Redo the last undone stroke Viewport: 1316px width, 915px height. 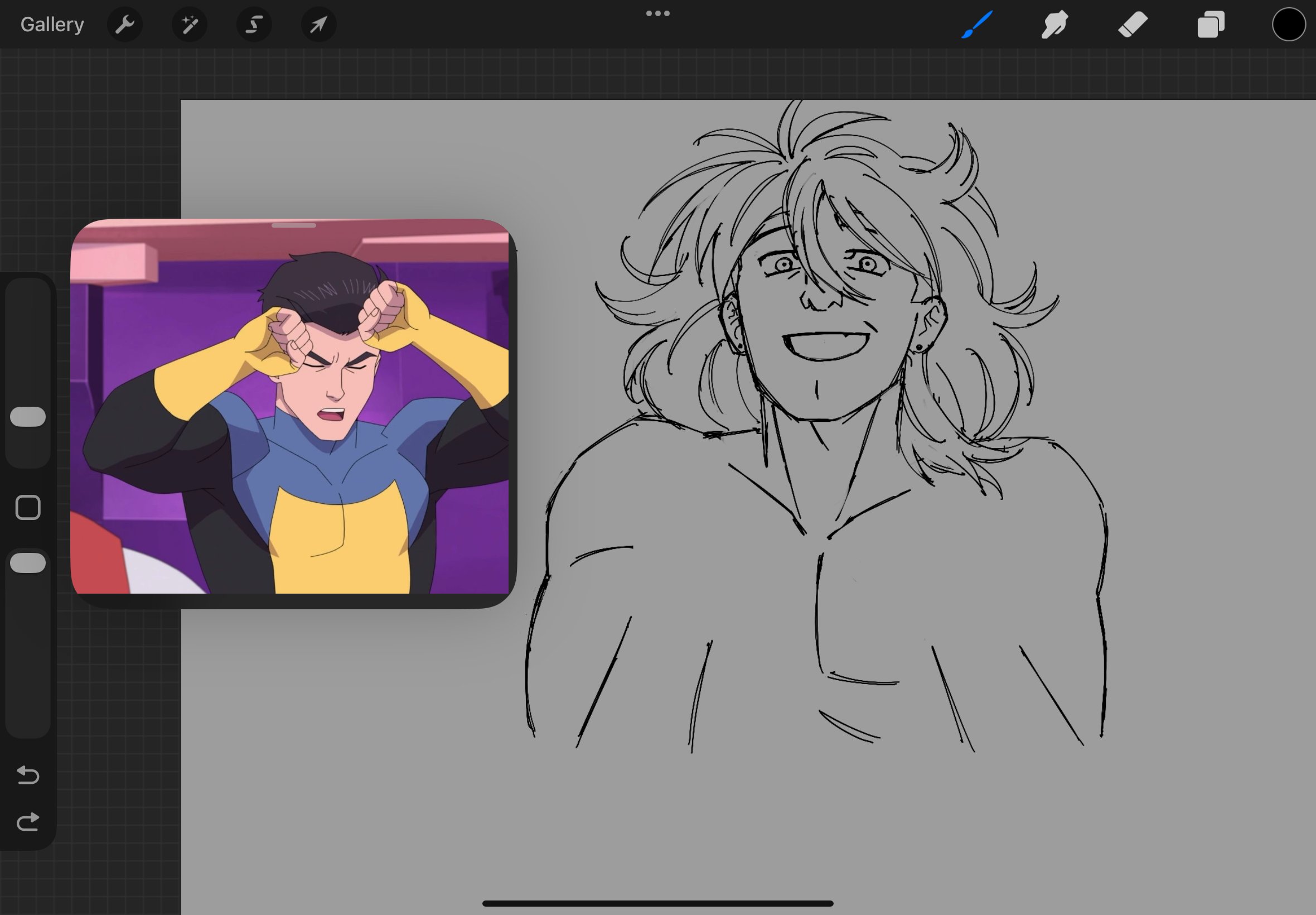pos(28,822)
